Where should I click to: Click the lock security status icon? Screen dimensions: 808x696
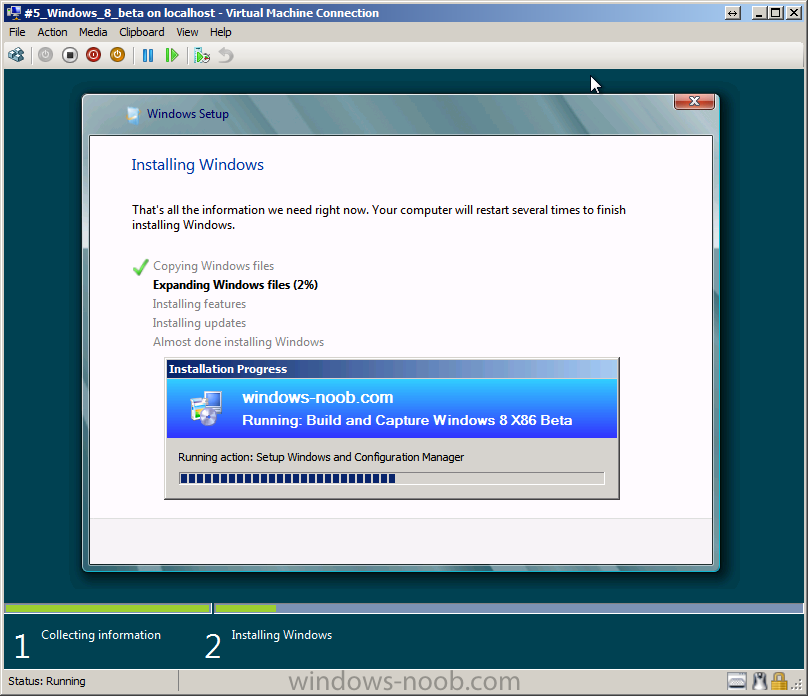(779, 681)
